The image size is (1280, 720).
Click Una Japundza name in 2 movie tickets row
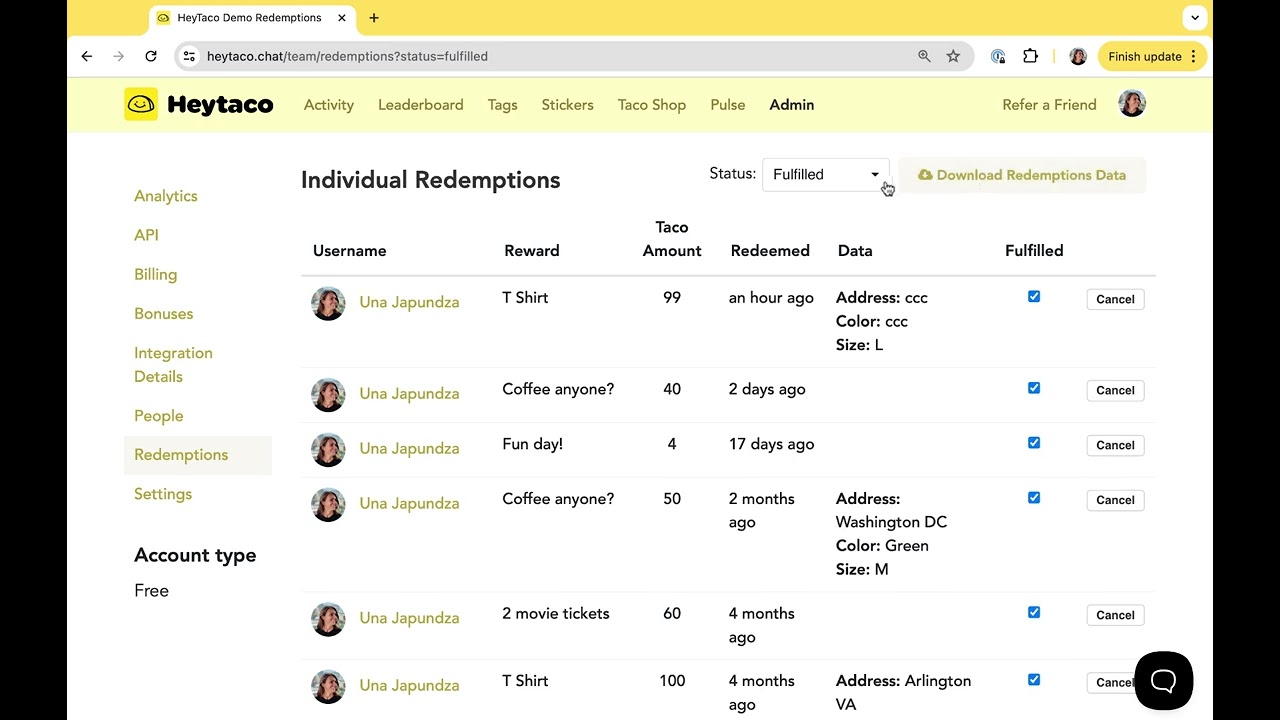[409, 619]
